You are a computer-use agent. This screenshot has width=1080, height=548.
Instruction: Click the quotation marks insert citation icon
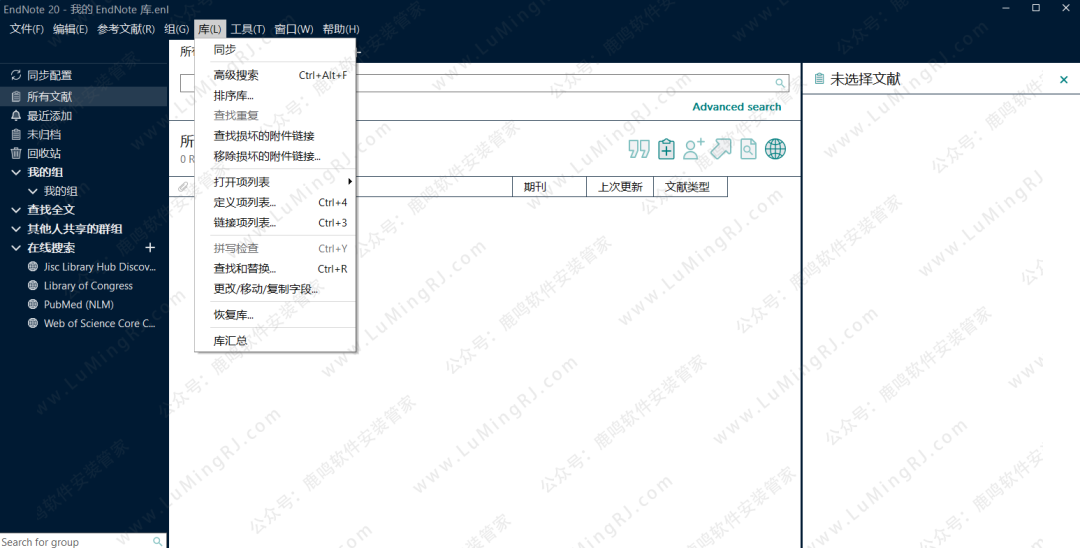click(638, 149)
